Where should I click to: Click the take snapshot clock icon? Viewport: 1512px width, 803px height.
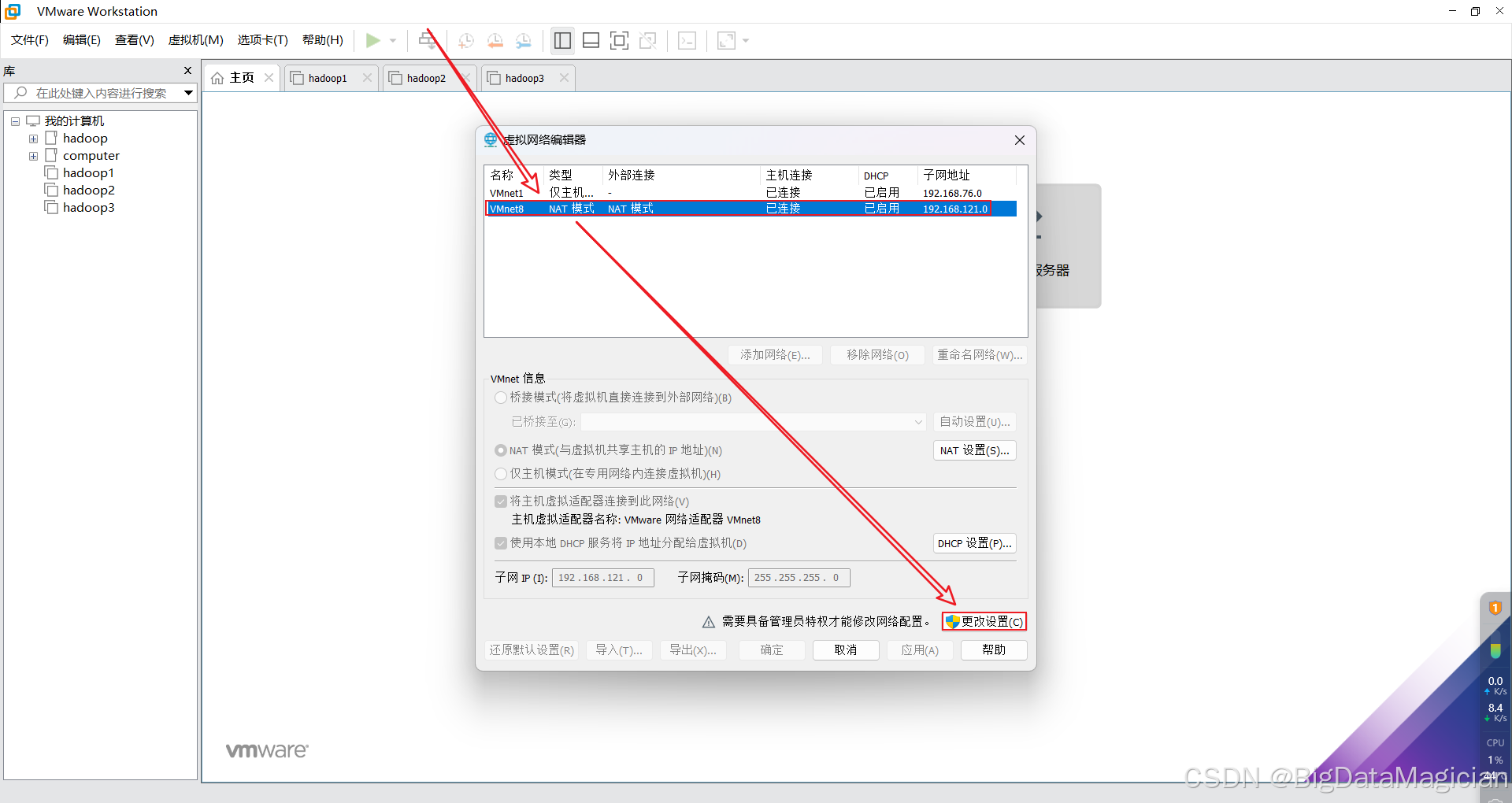465,40
